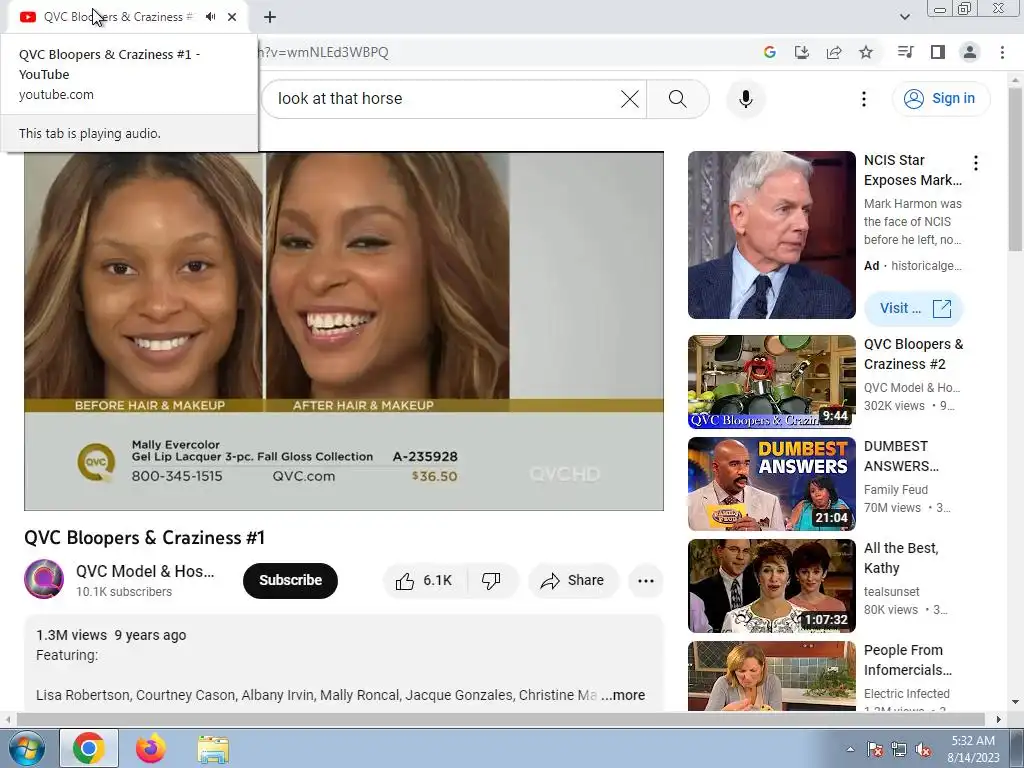Click People From Infomercials video title
Image resolution: width=1024 pixels, height=768 pixels.
(x=908, y=660)
